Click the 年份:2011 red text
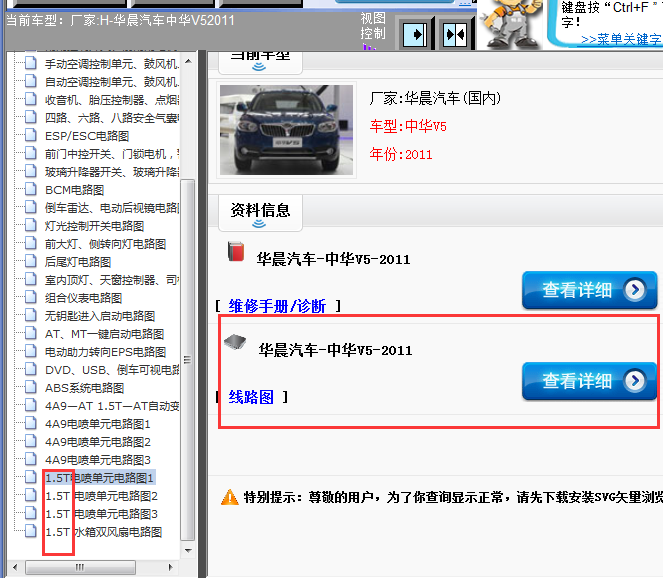 [x=401, y=154]
